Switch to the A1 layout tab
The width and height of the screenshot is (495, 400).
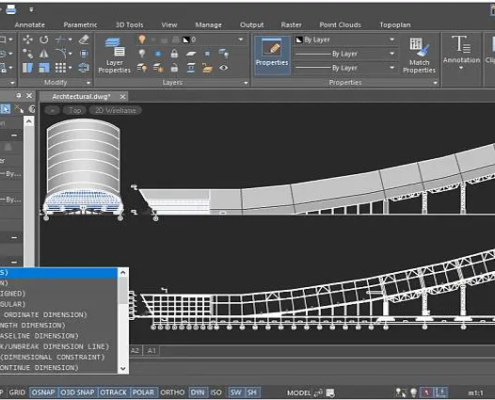(152, 351)
